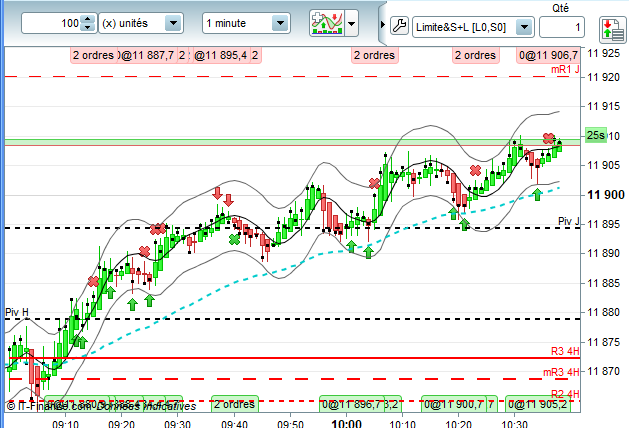Screen dimensions: 629x428
Task: Click the Qté quantity field showing 1
Action: 562,27
